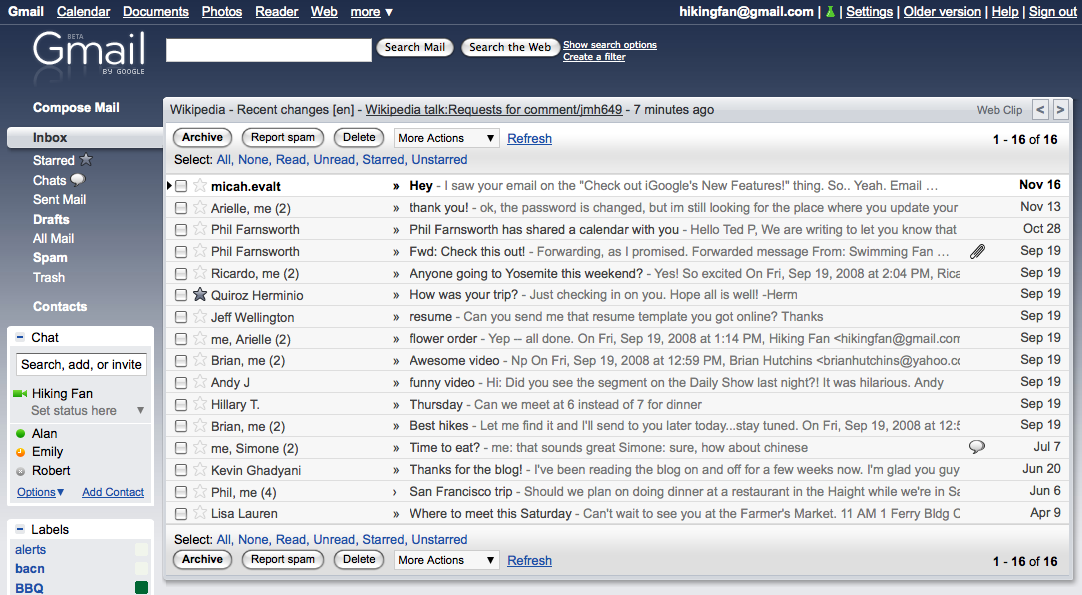Viewport: 1082px width, 595px height.
Task: Click the star icon next to Starred
Action: click(86, 159)
